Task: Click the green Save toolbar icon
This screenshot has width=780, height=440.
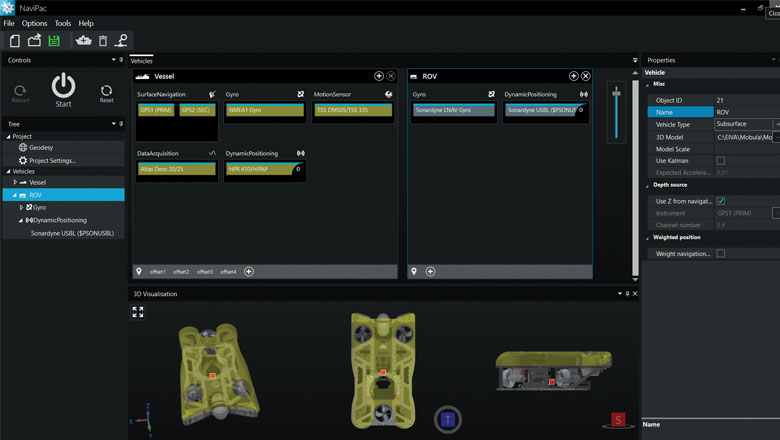Action: (x=54, y=41)
